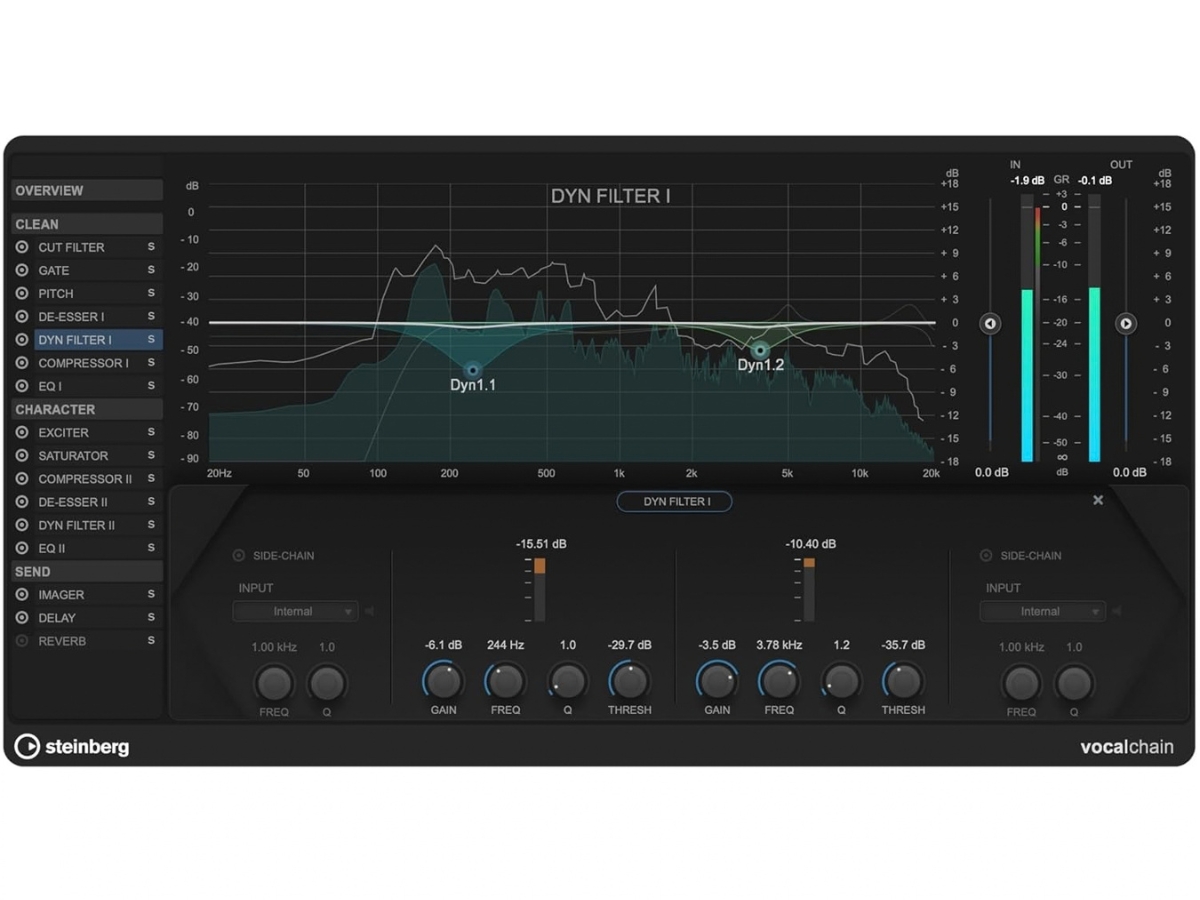Click the DYN FILTER I title button
Image resolution: width=1200 pixels, height=900 pixels.
pos(675,501)
